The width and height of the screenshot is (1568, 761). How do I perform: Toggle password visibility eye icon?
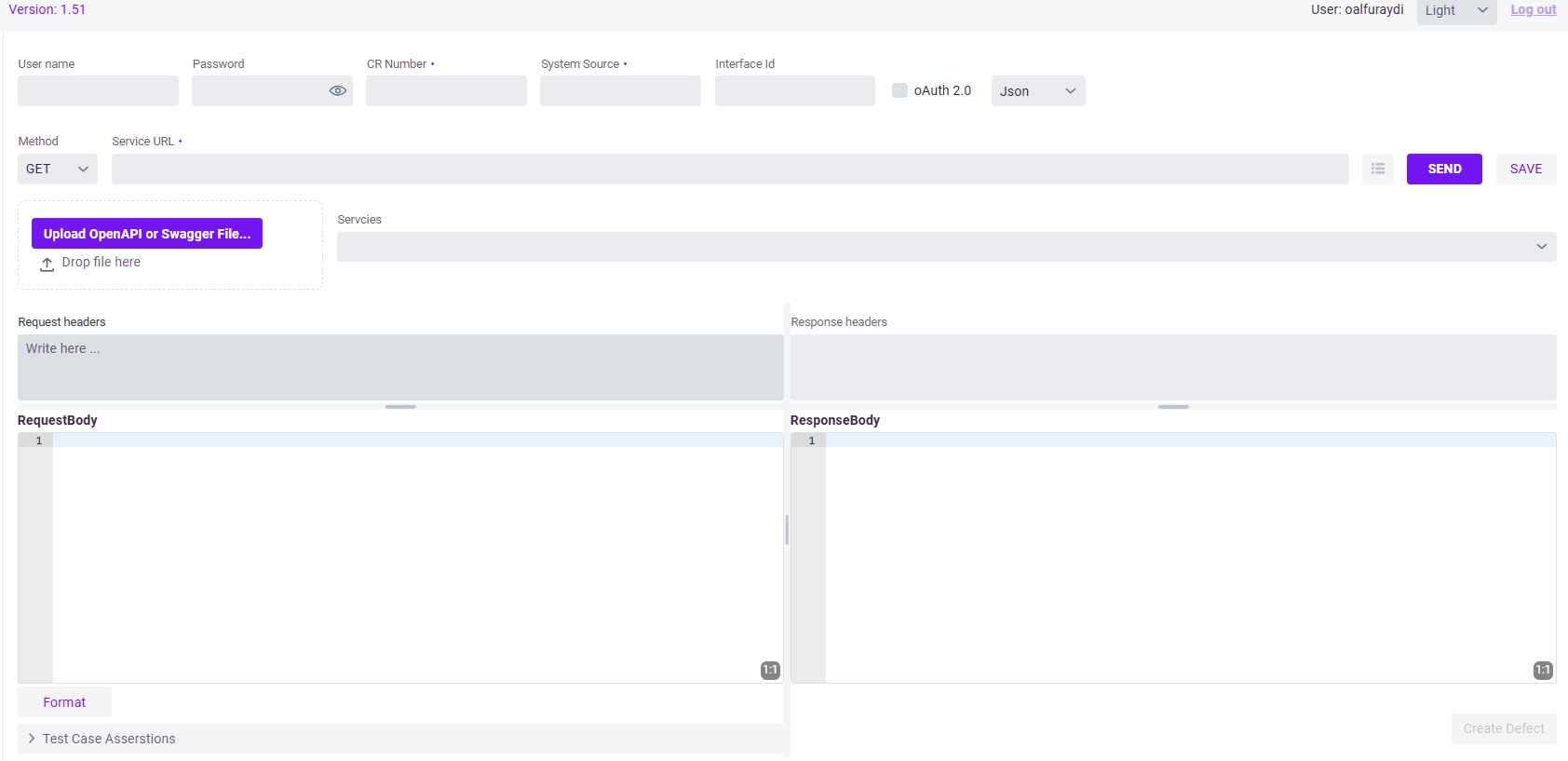[337, 91]
